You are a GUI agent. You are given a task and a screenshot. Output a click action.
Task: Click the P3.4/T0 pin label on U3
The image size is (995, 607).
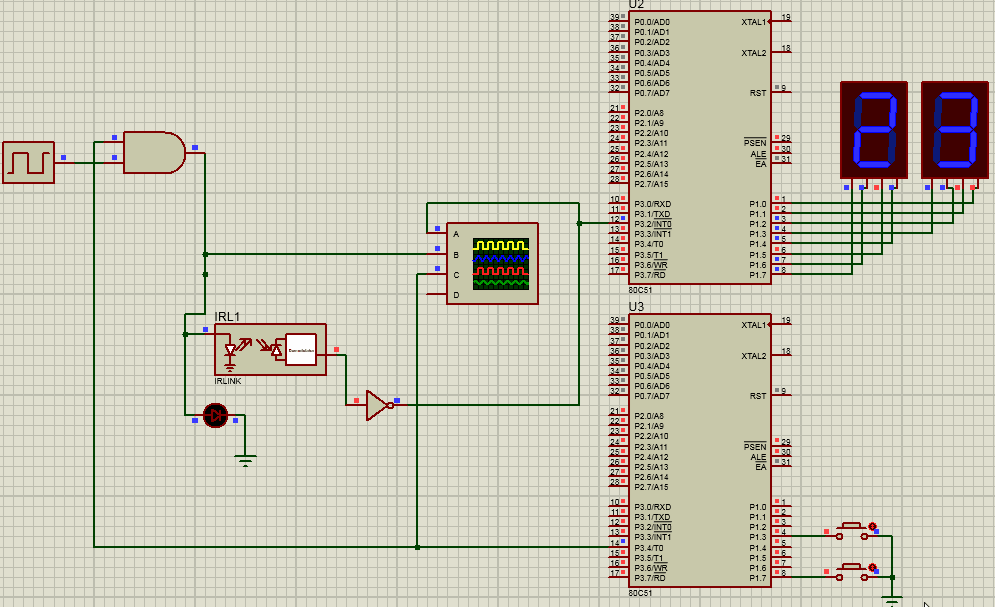point(649,548)
